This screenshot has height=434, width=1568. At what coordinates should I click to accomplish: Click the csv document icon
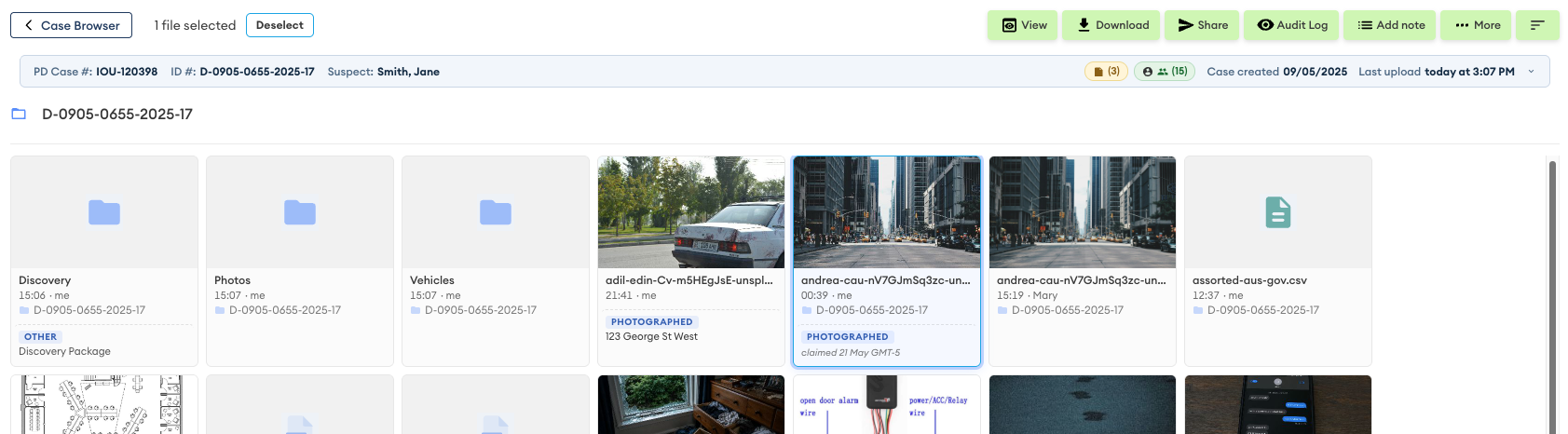click(x=1278, y=212)
